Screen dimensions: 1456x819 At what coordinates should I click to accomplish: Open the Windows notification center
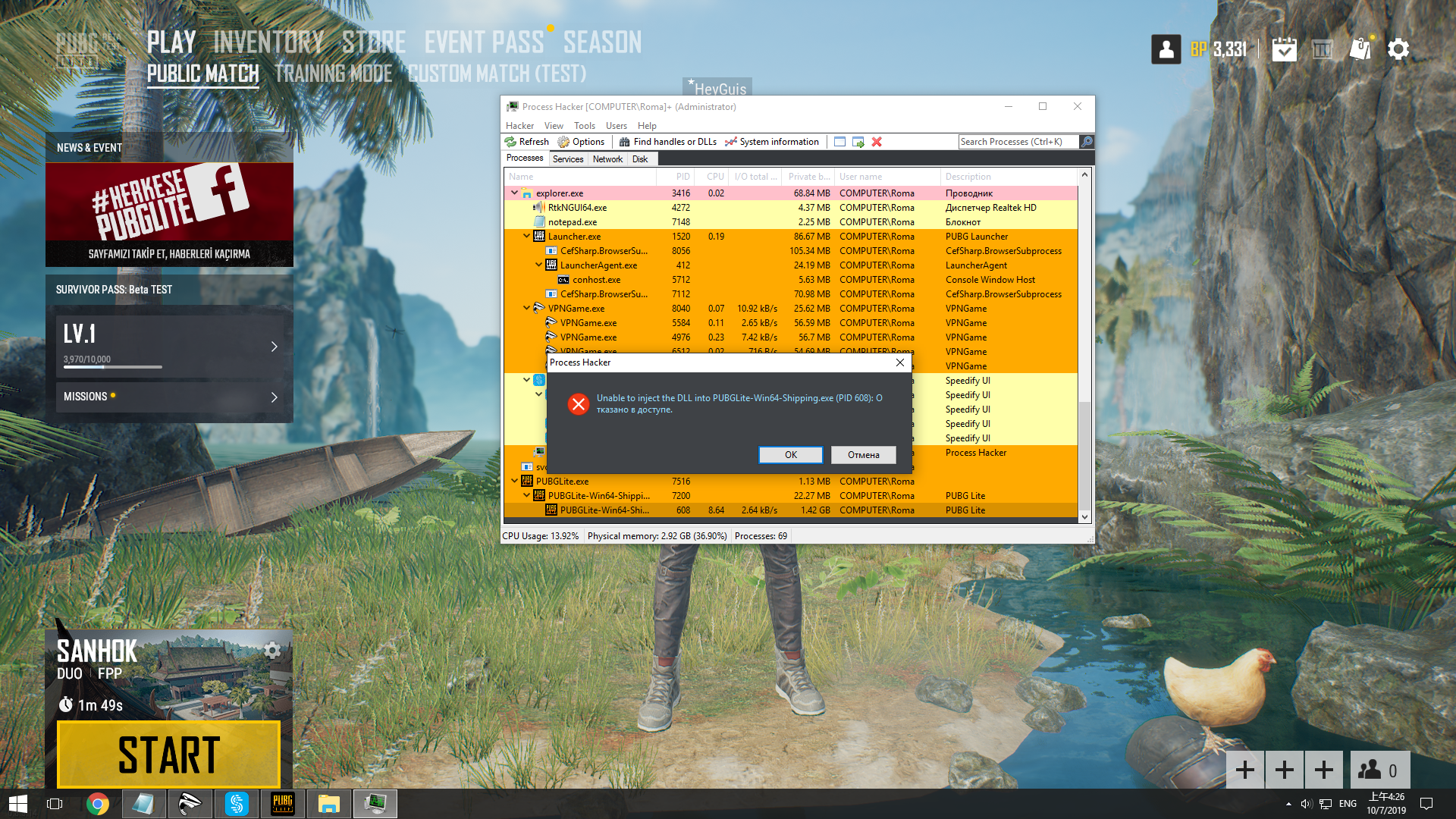pyautogui.click(x=1426, y=804)
